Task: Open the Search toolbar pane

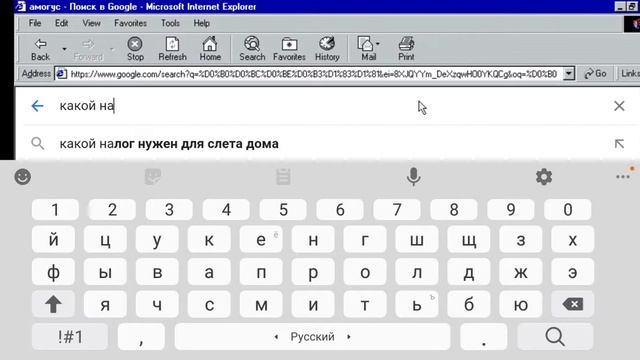Action: coord(252,49)
